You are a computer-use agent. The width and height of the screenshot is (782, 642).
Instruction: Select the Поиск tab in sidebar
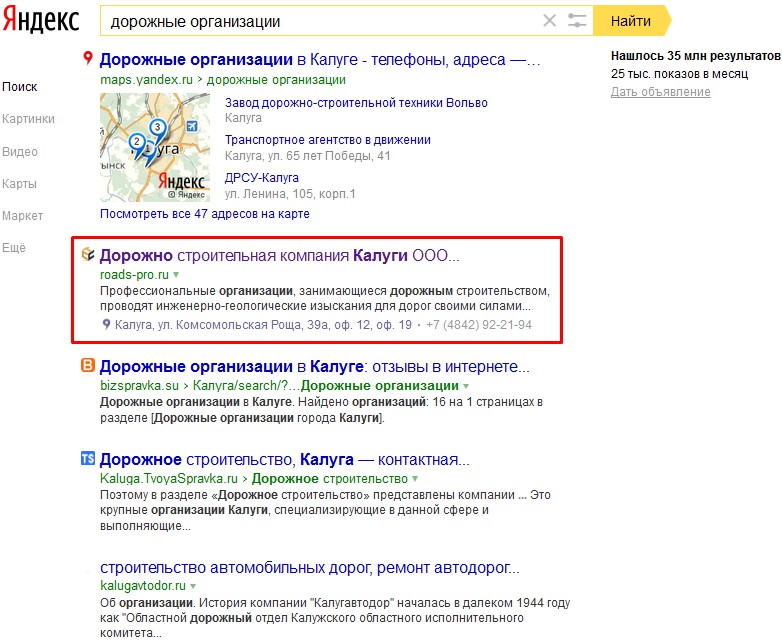click(19, 87)
